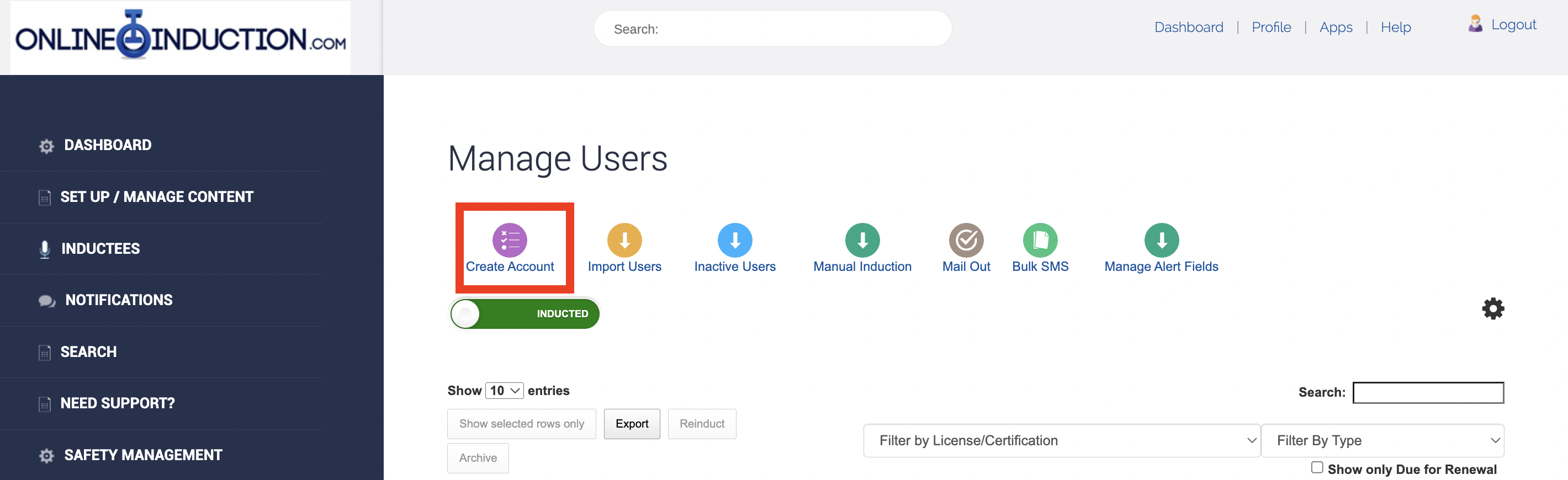The width and height of the screenshot is (1568, 480).
Task: Open Filter by License/Certification dropdown
Action: (x=1061, y=440)
